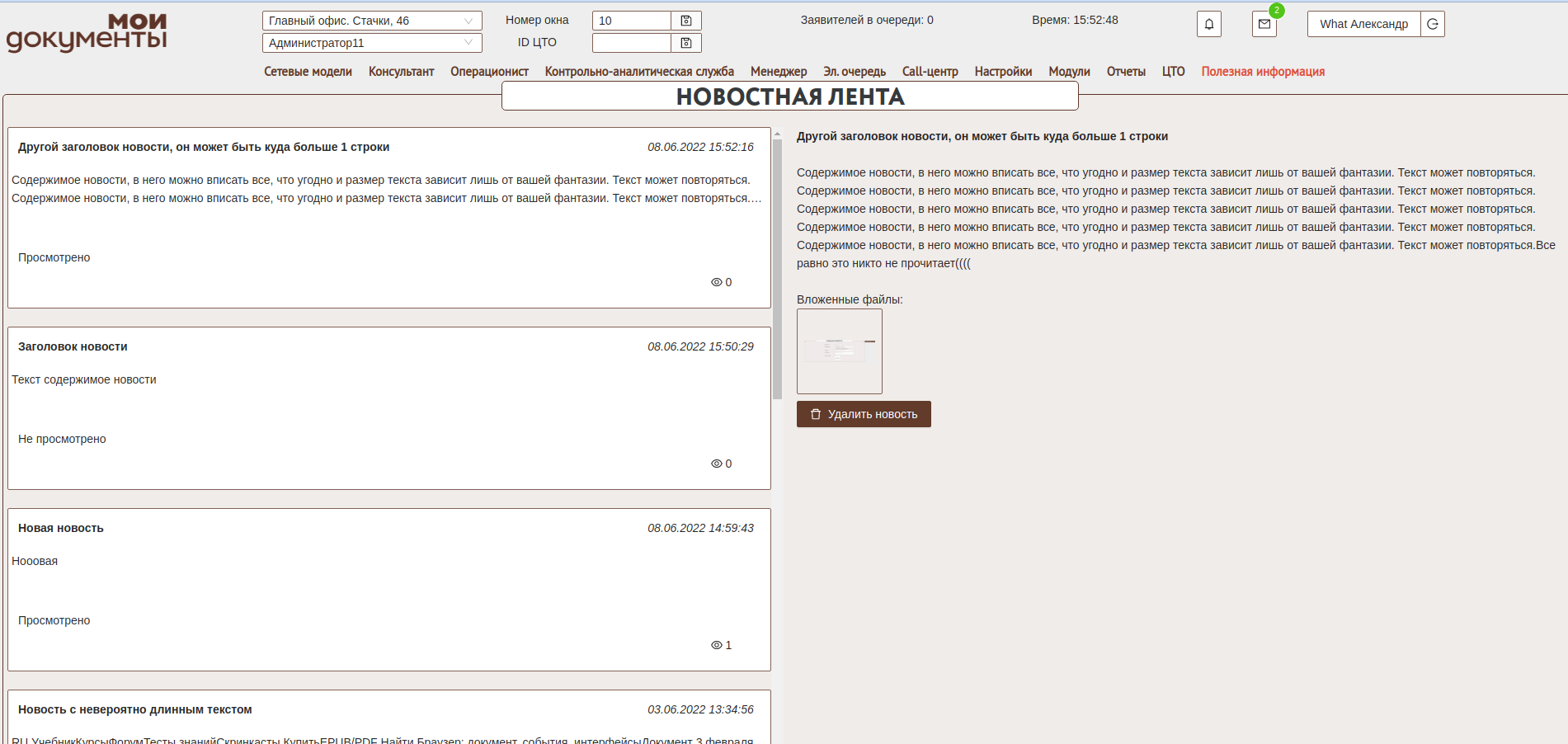The width and height of the screenshot is (1568, 744).
Task: Click the save icon next to ID ЦТО
Action: click(x=685, y=43)
